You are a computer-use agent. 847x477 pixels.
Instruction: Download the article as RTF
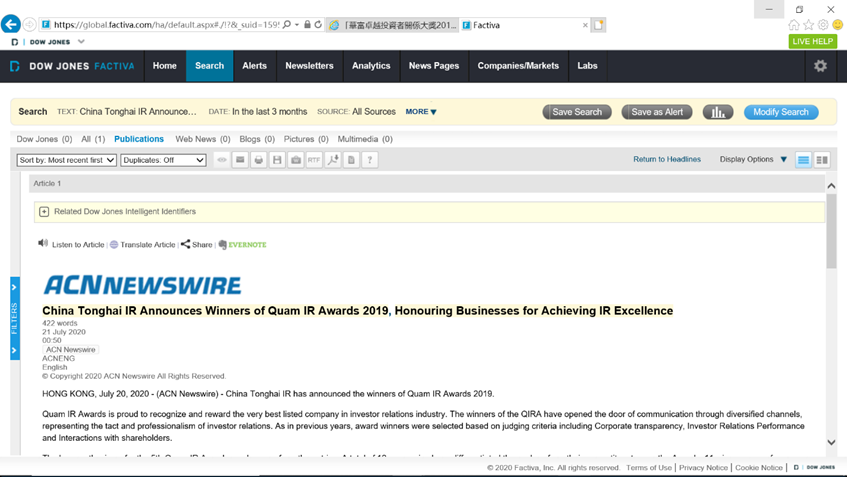point(314,160)
